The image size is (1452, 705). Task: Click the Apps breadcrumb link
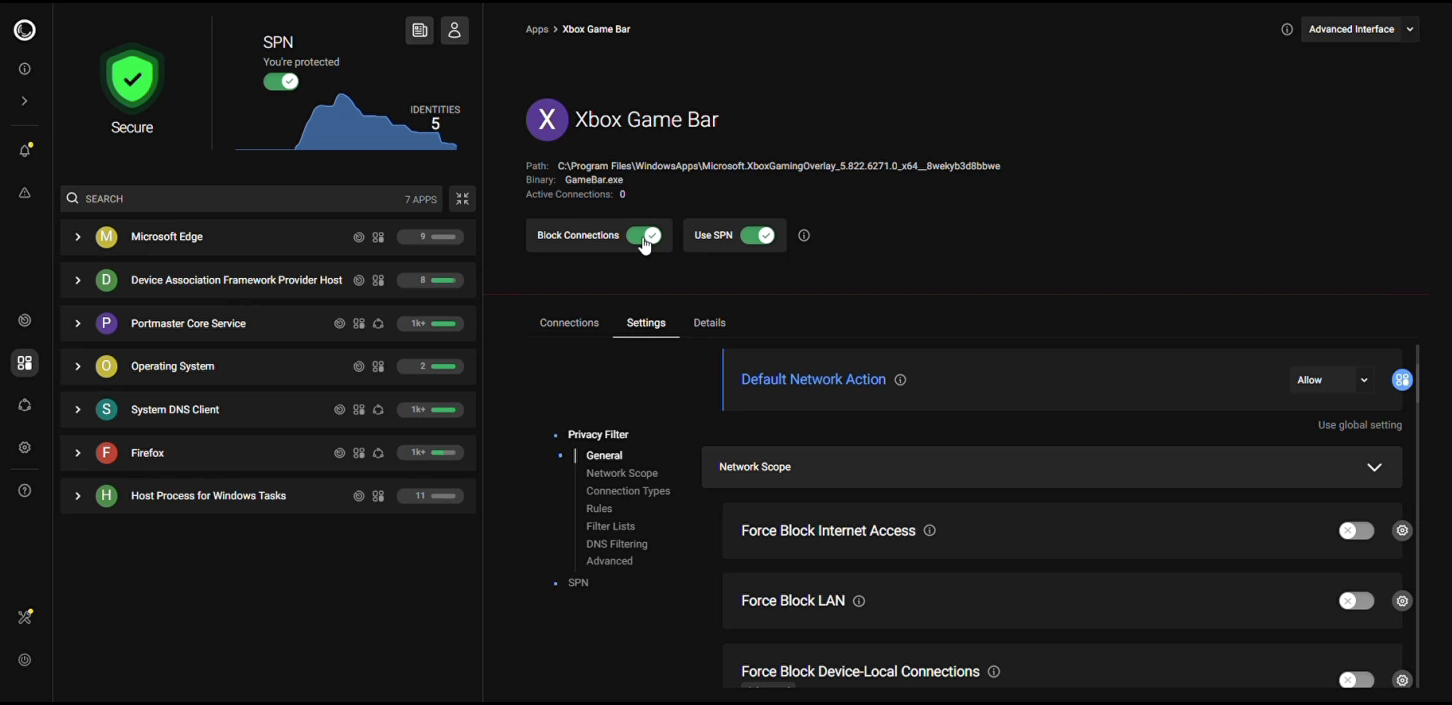537,29
